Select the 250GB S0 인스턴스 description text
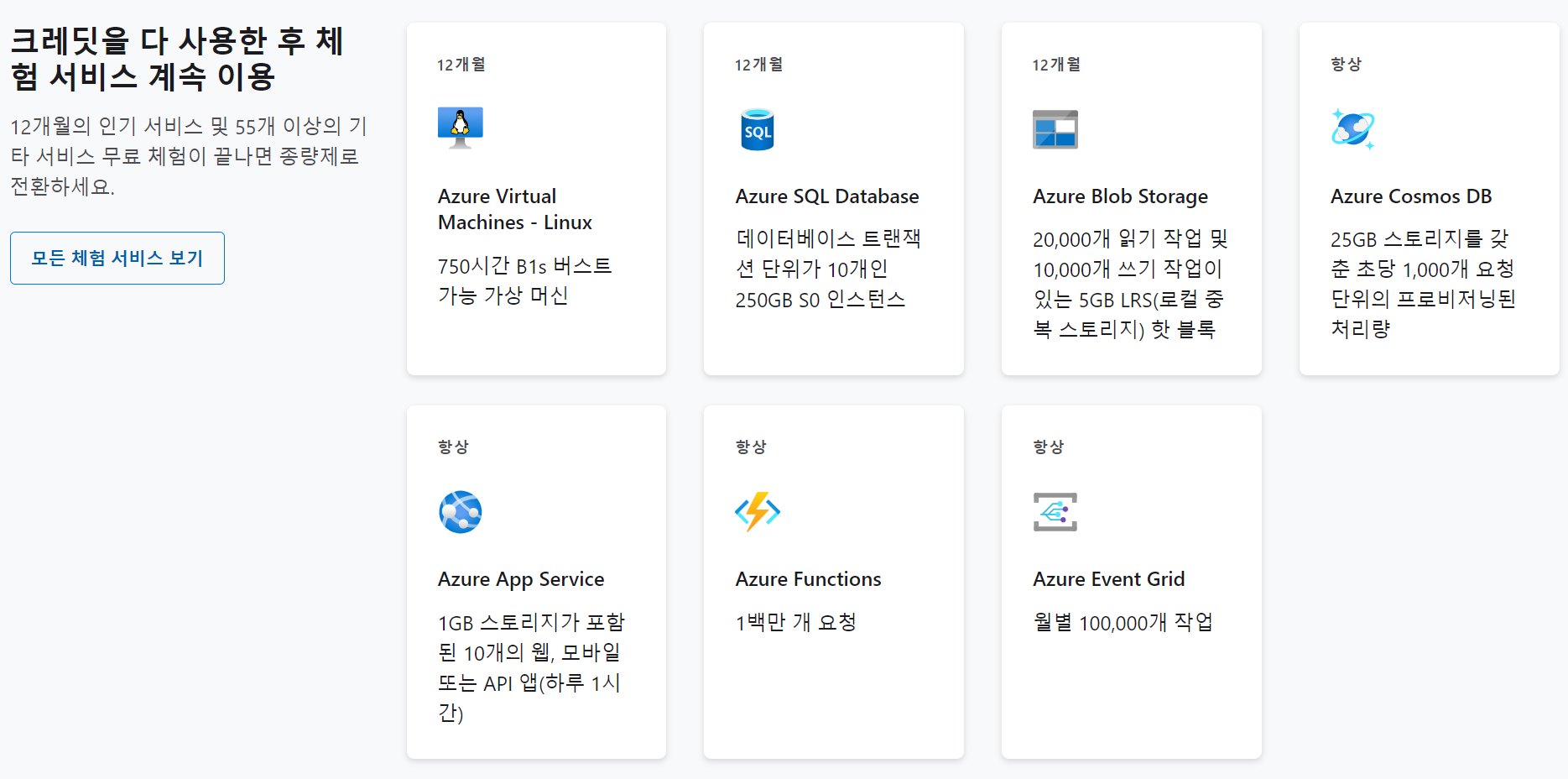 (x=828, y=269)
